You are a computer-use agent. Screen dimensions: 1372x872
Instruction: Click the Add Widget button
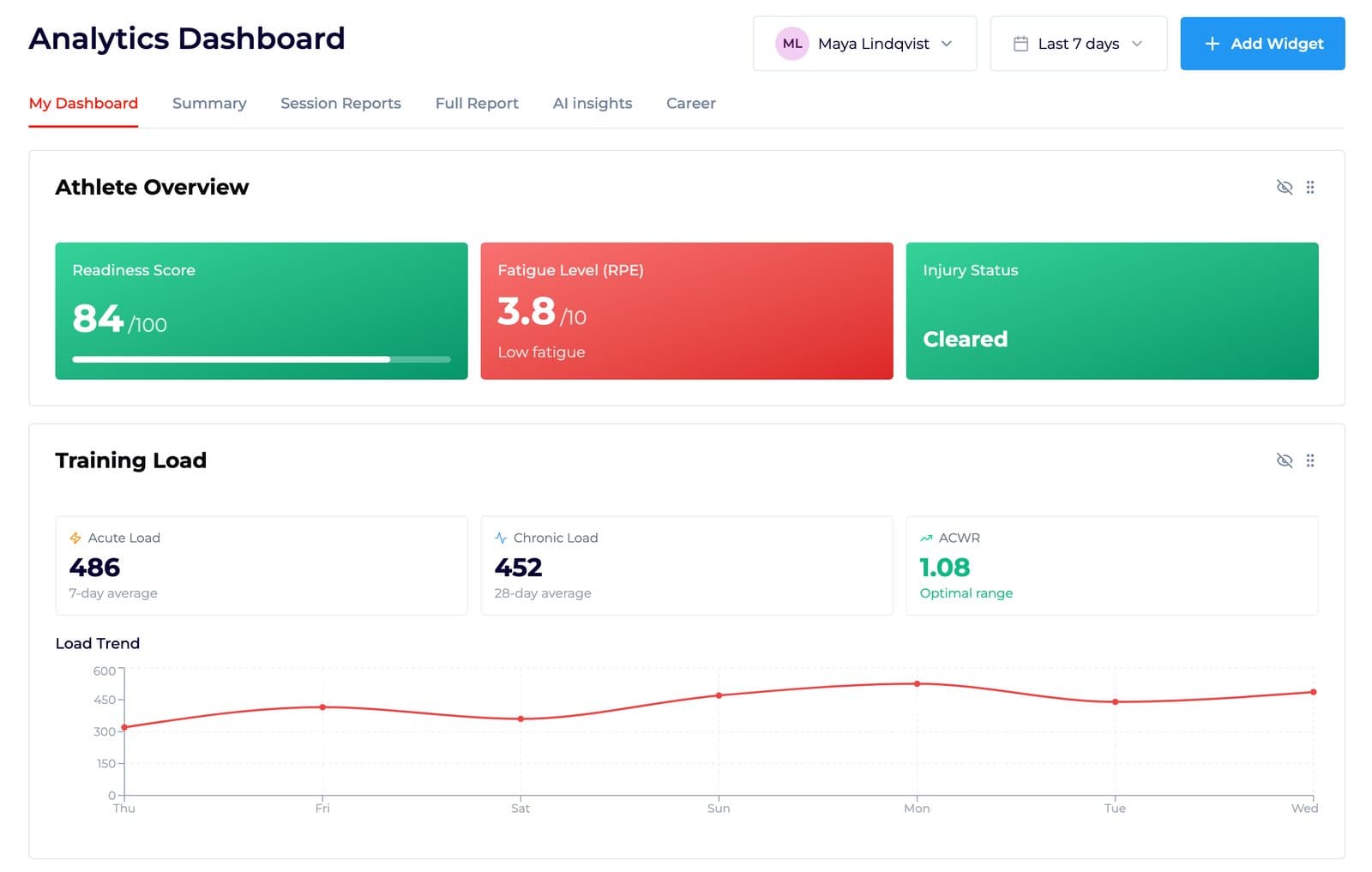[1262, 44]
